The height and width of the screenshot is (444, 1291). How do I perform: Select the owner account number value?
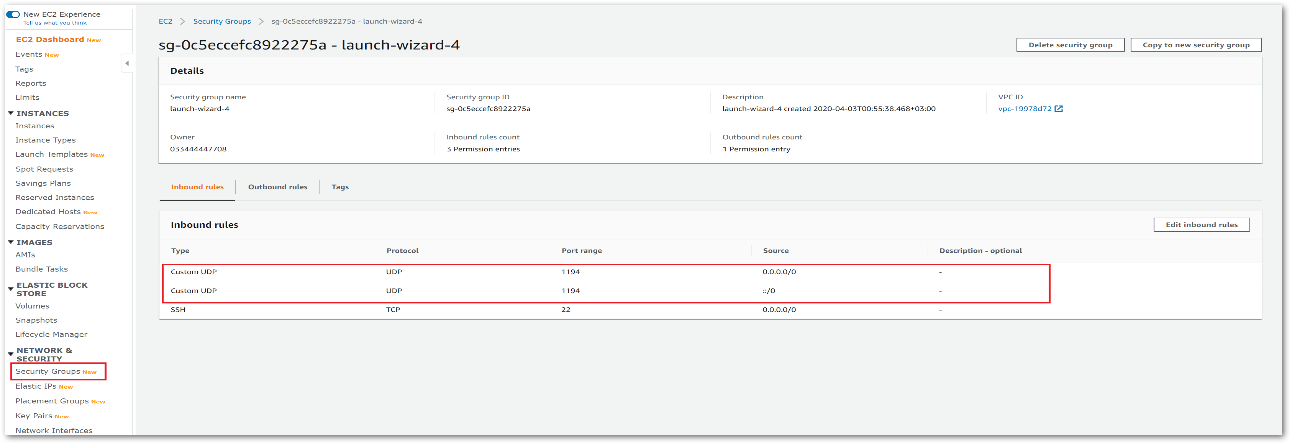coord(199,149)
